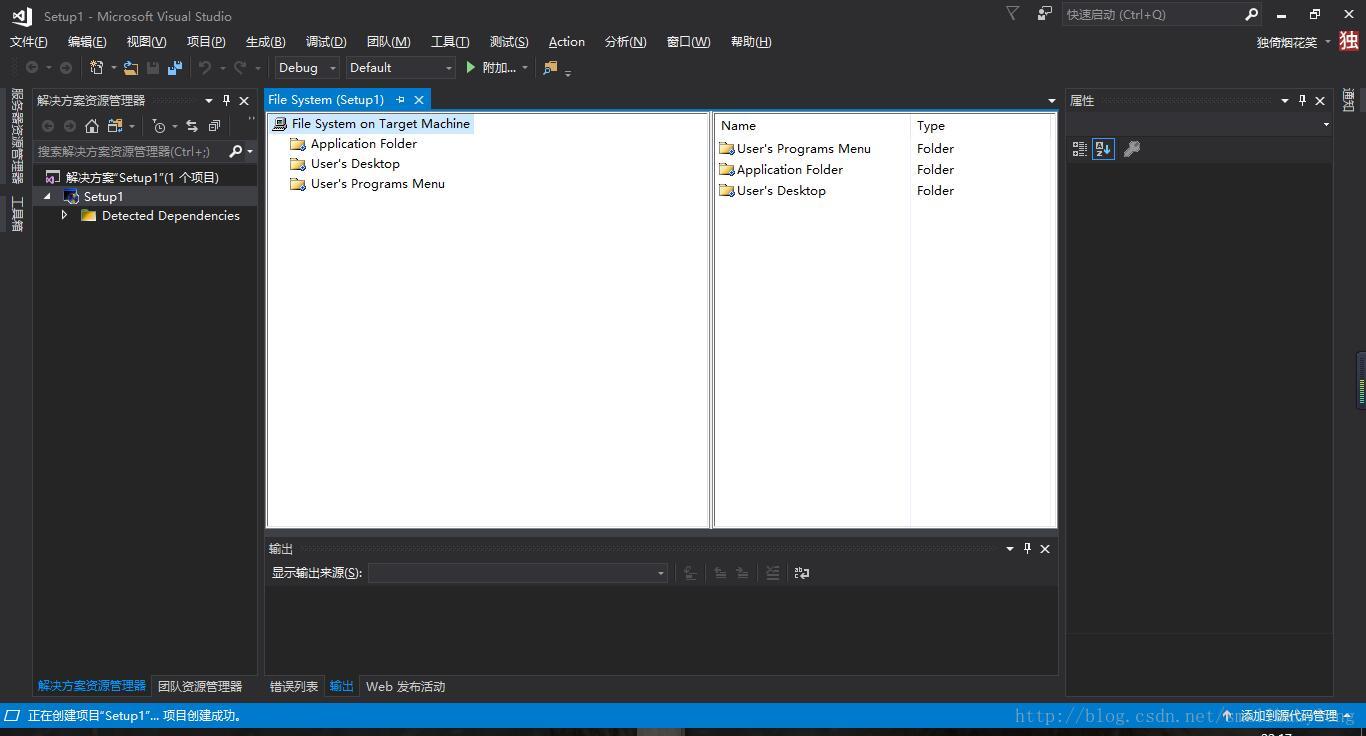
Task: Close the Output panel
Action: click(x=1045, y=549)
